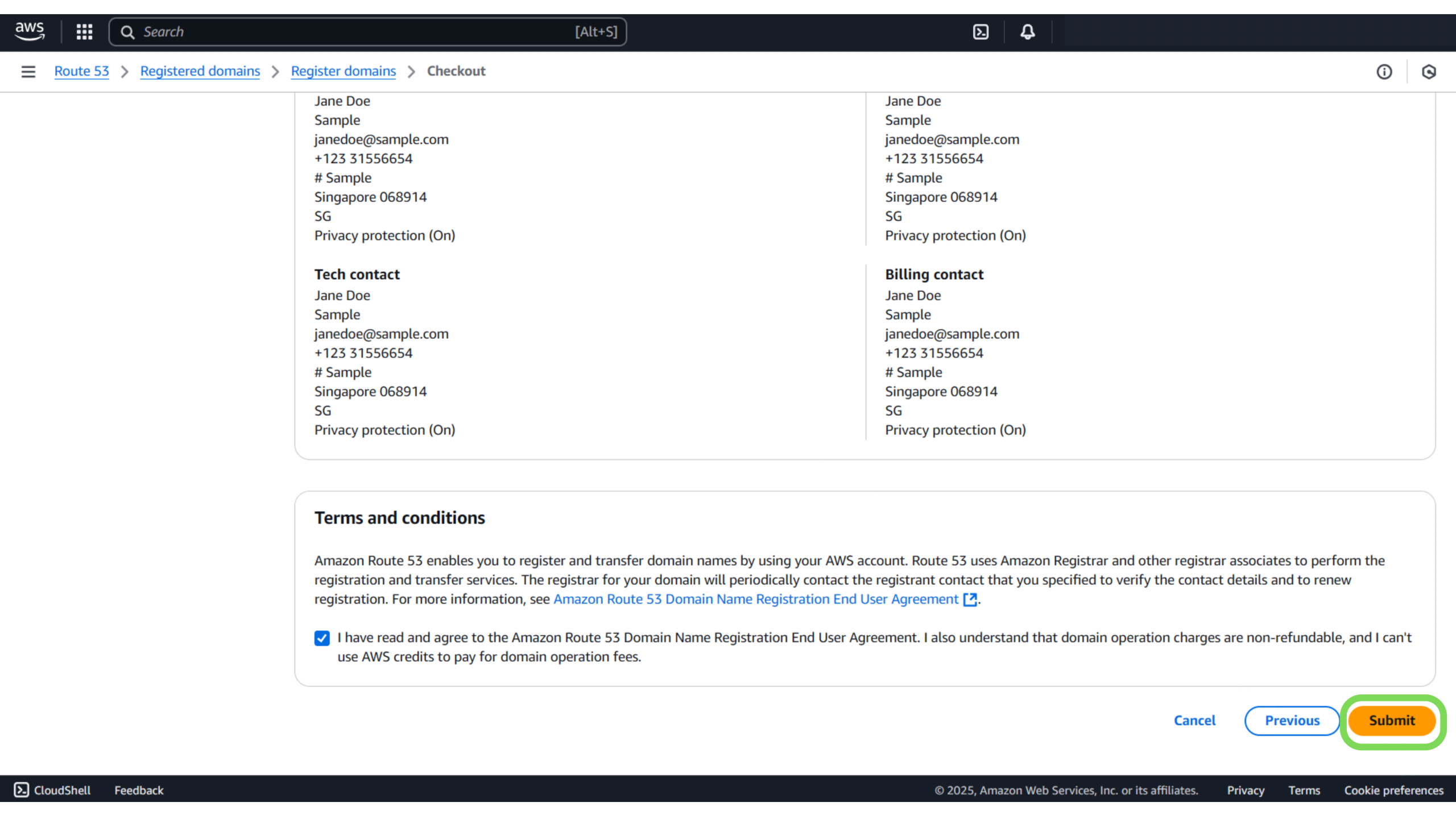The width and height of the screenshot is (1456, 819).
Task: Open the Privacy footer link
Action: click(1246, 790)
